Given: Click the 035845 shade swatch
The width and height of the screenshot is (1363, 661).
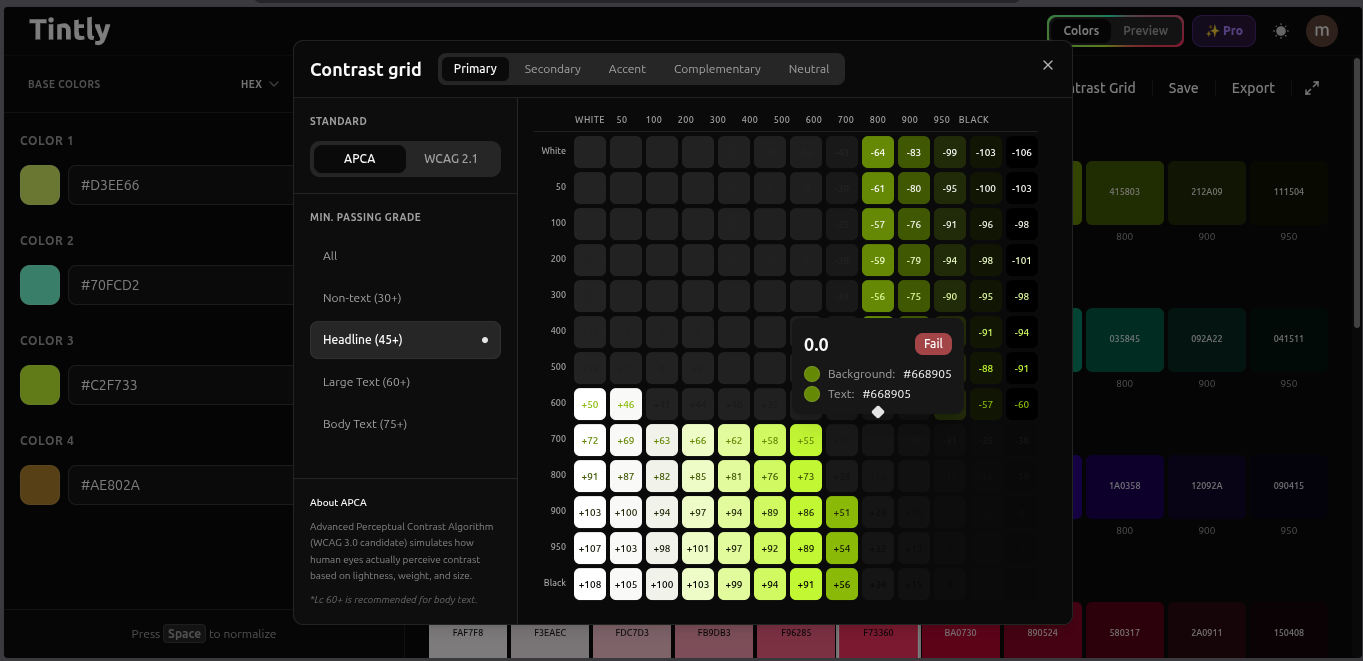Looking at the screenshot, I should click(x=1124, y=339).
